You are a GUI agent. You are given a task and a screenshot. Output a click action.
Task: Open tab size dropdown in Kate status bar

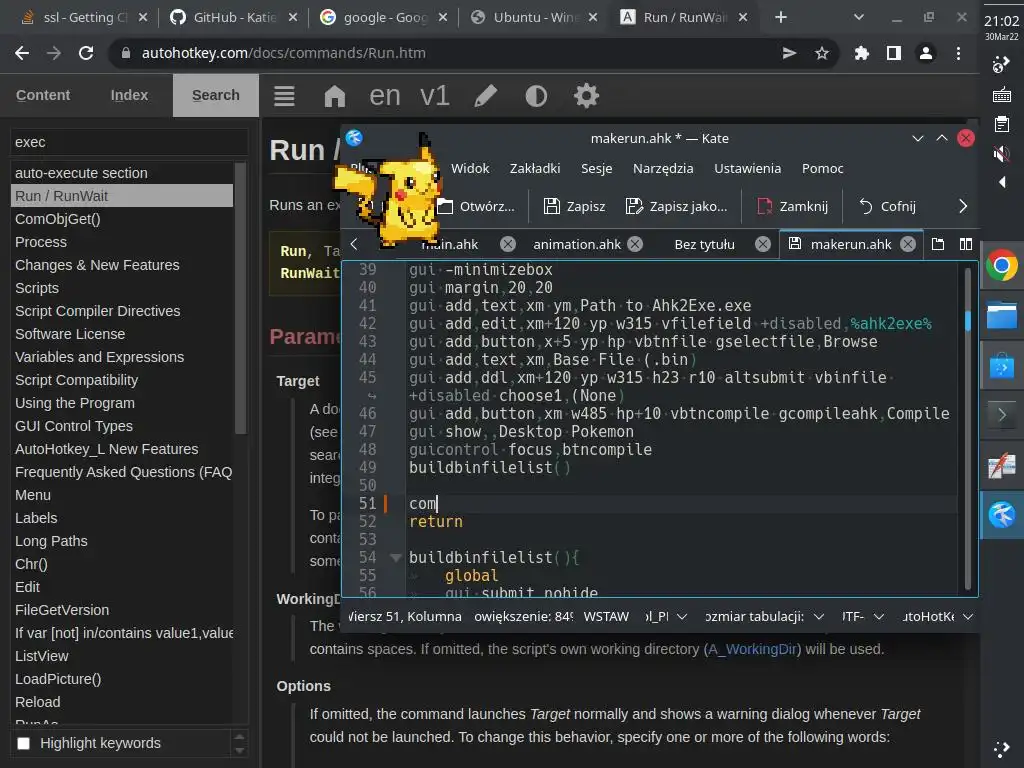[765, 616]
